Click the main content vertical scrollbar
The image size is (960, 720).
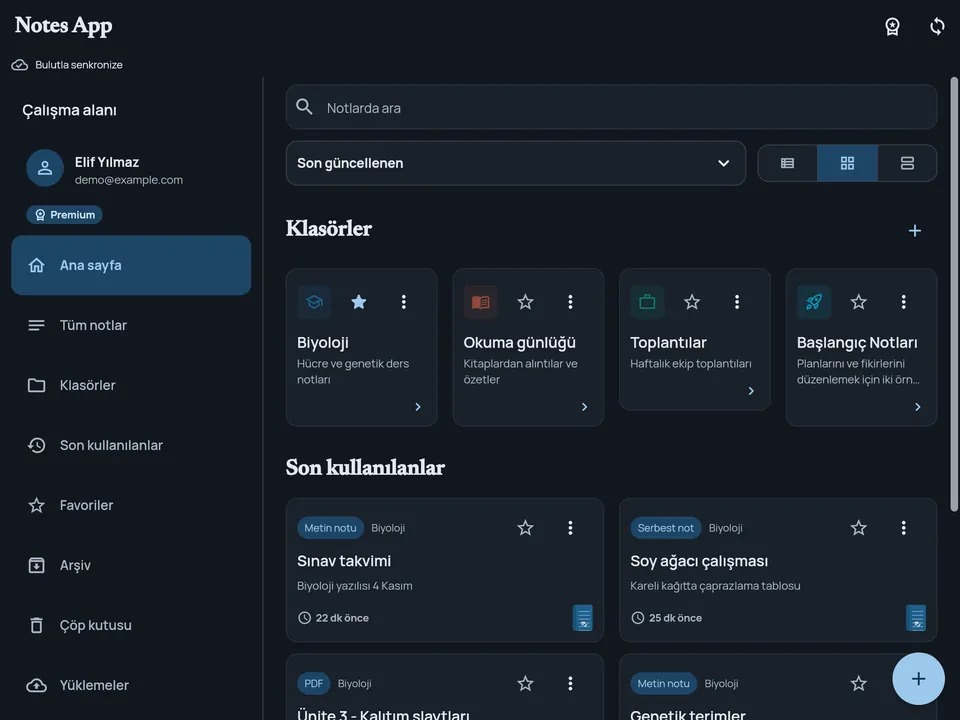tap(954, 294)
